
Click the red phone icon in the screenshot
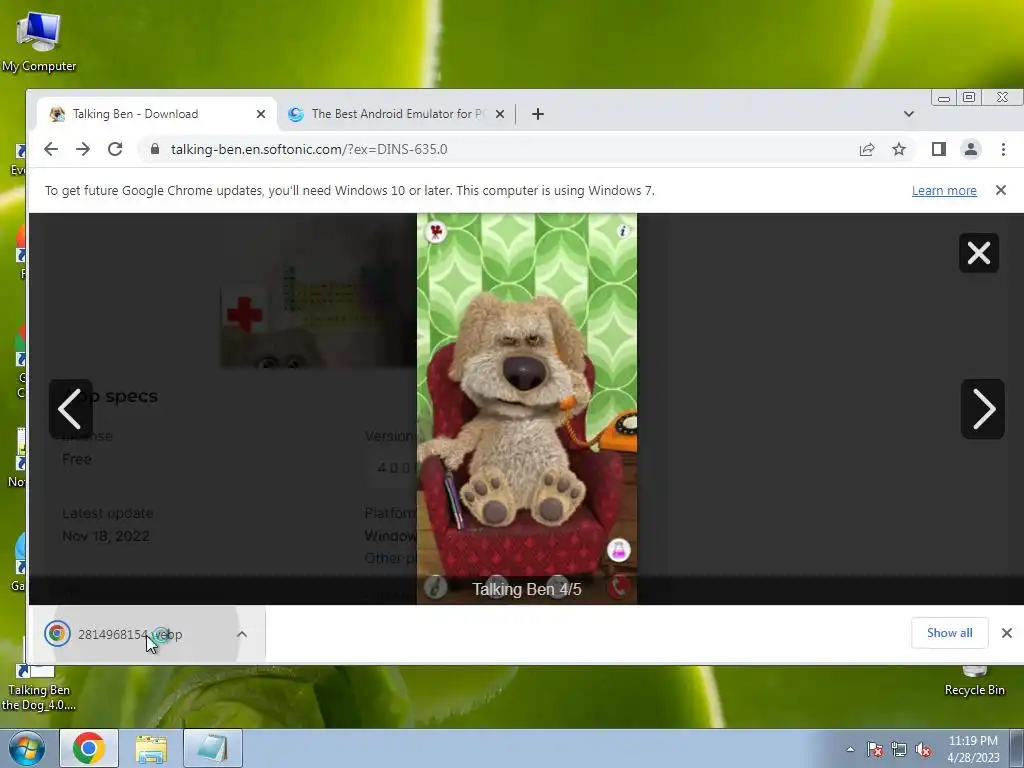(618, 587)
